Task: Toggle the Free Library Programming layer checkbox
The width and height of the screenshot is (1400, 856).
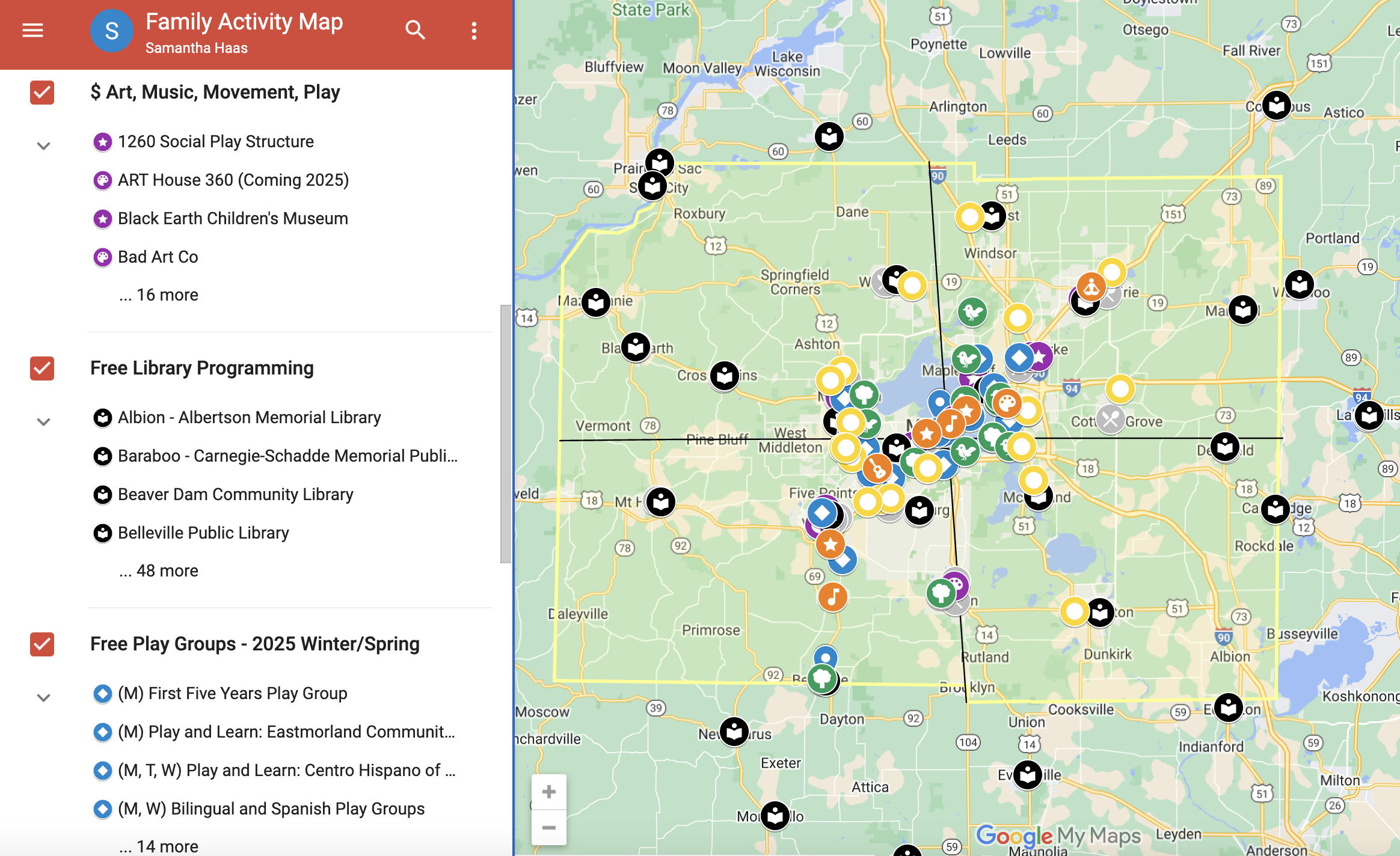Action: 42,368
